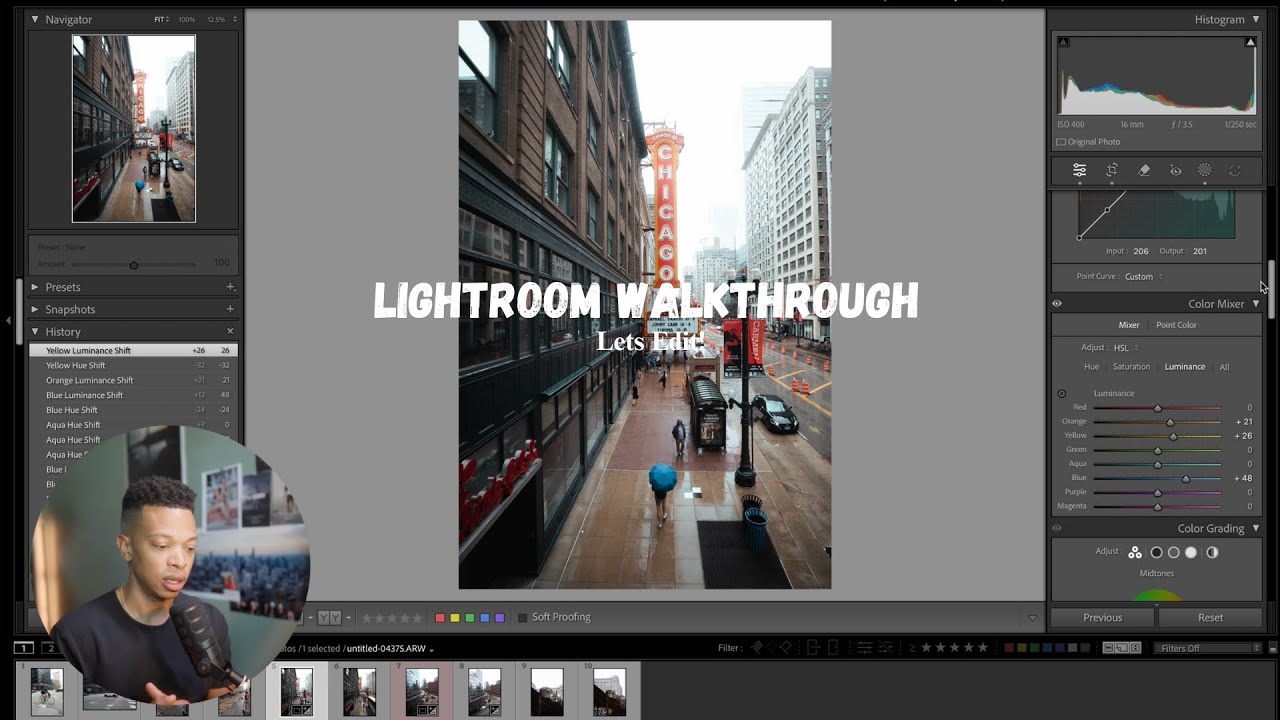1280x720 pixels.
Task: Set Navigator zoom to 100%
Action: click(x=187, y=19)
